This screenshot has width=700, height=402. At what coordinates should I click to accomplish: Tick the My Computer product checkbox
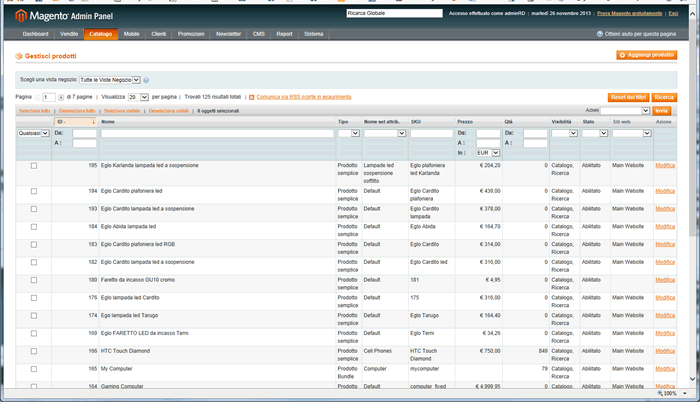click(x=34, y=369)
